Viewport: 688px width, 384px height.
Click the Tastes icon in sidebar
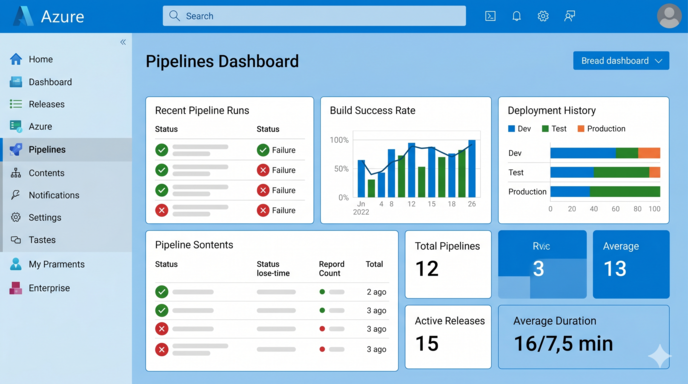16,240
